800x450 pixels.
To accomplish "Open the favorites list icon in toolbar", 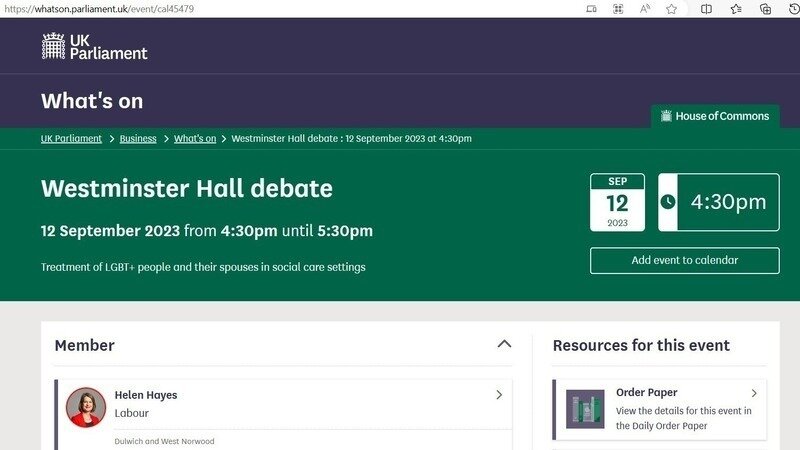I will pyautogui.click(x=736, y=9).
